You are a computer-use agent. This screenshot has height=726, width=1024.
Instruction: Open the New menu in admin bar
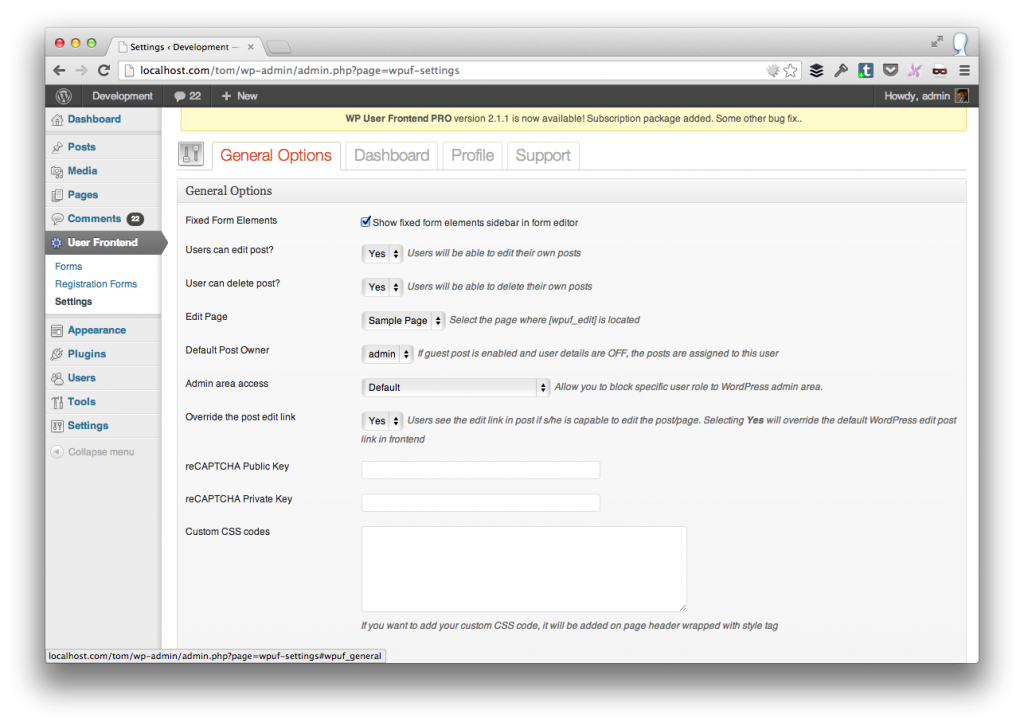[x=240, y=96]
